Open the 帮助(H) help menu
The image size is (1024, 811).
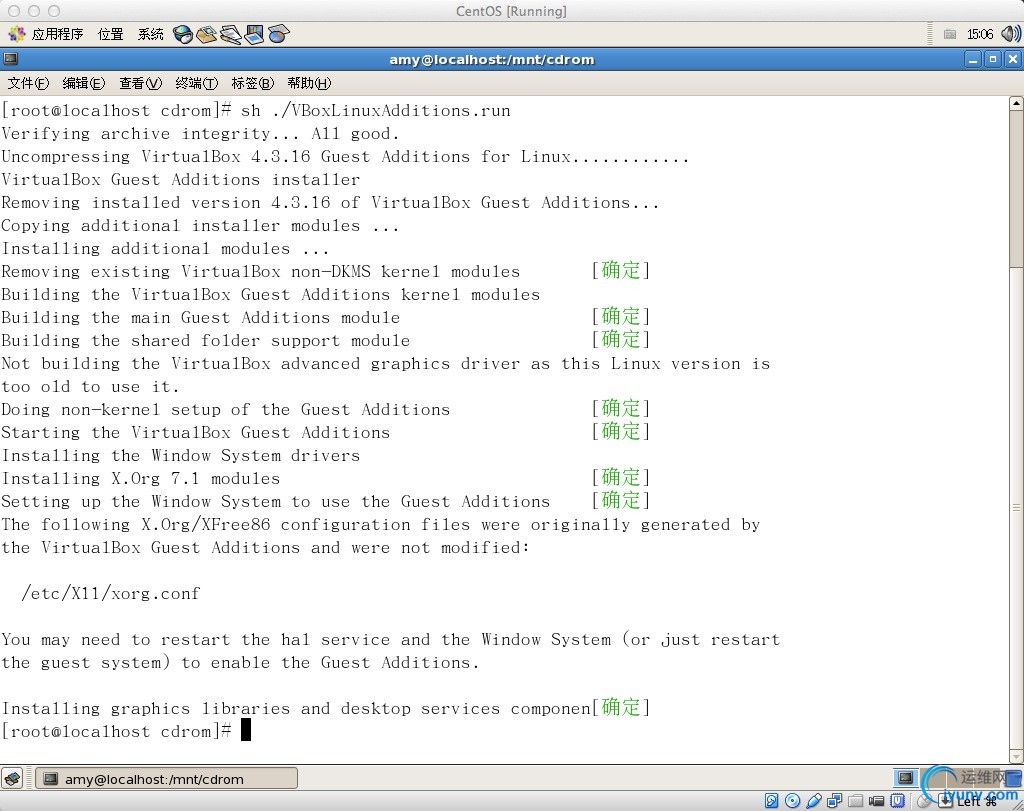tap(309, 83)
